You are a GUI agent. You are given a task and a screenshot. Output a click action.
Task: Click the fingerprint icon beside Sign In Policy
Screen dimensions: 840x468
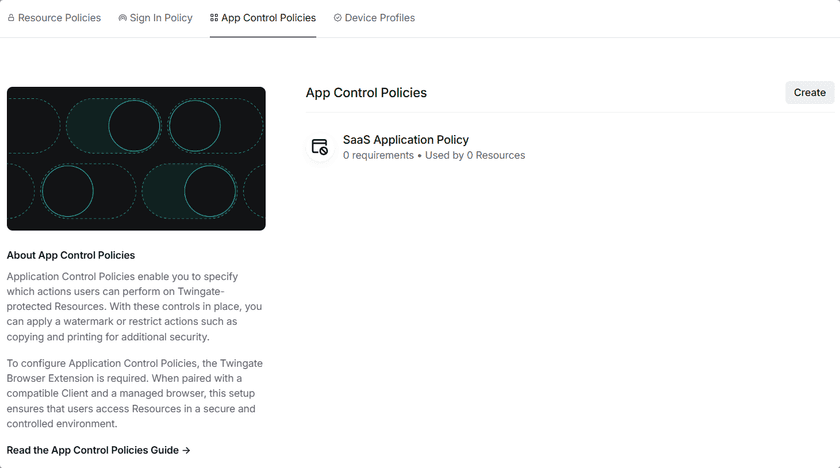(x=122, y=18)
